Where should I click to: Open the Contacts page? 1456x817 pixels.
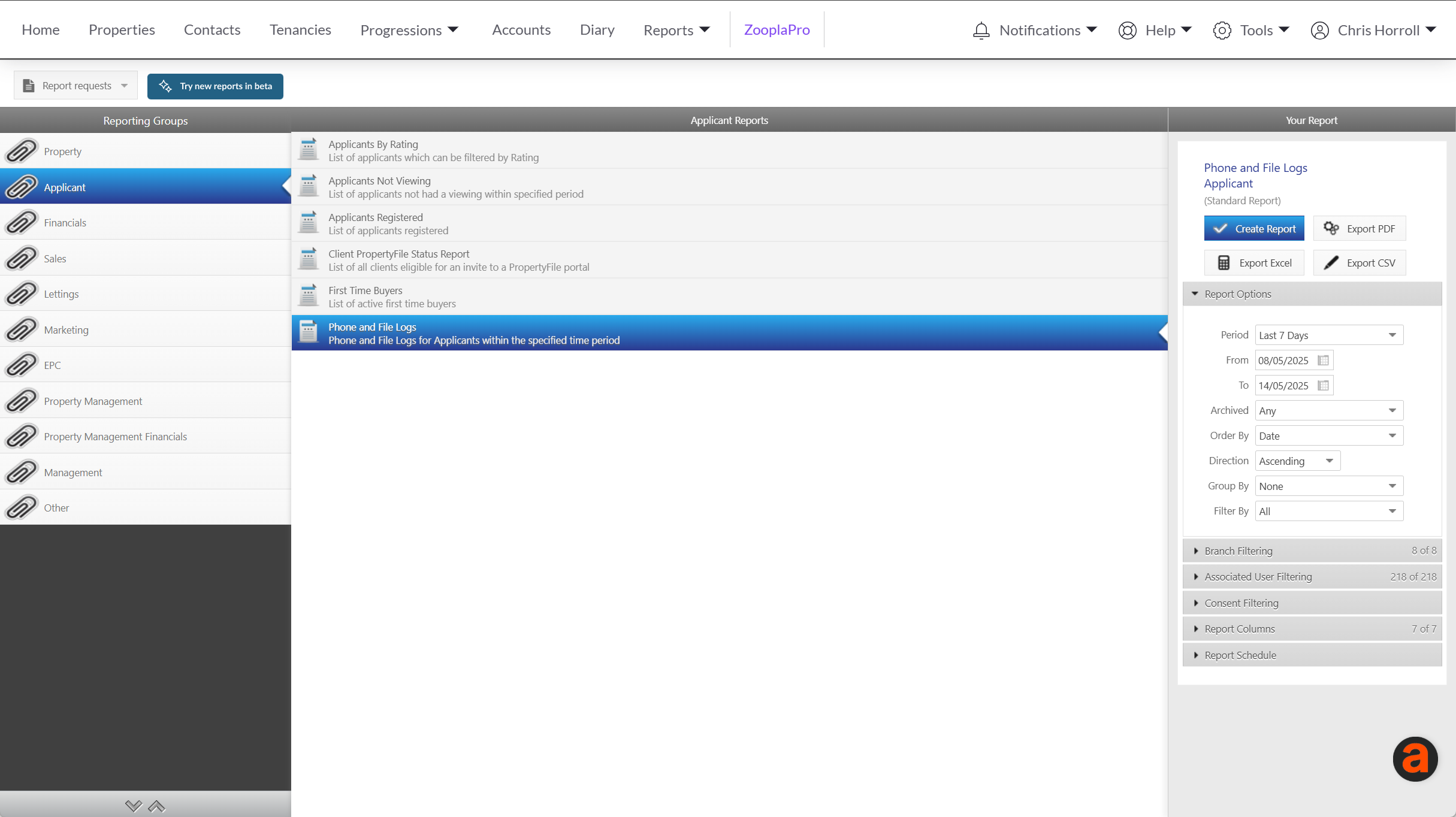coord(212,30)
